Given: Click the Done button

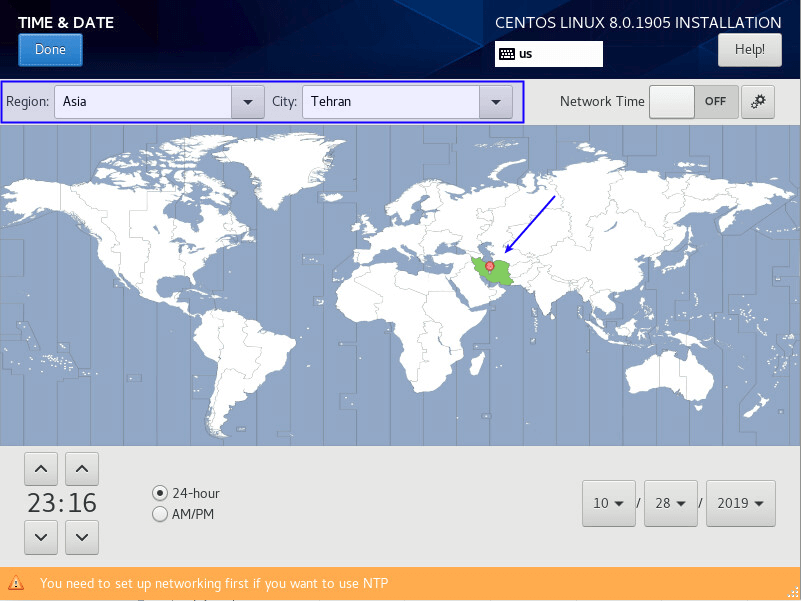Looking at the screenshot, I should (x=50, y=50).
